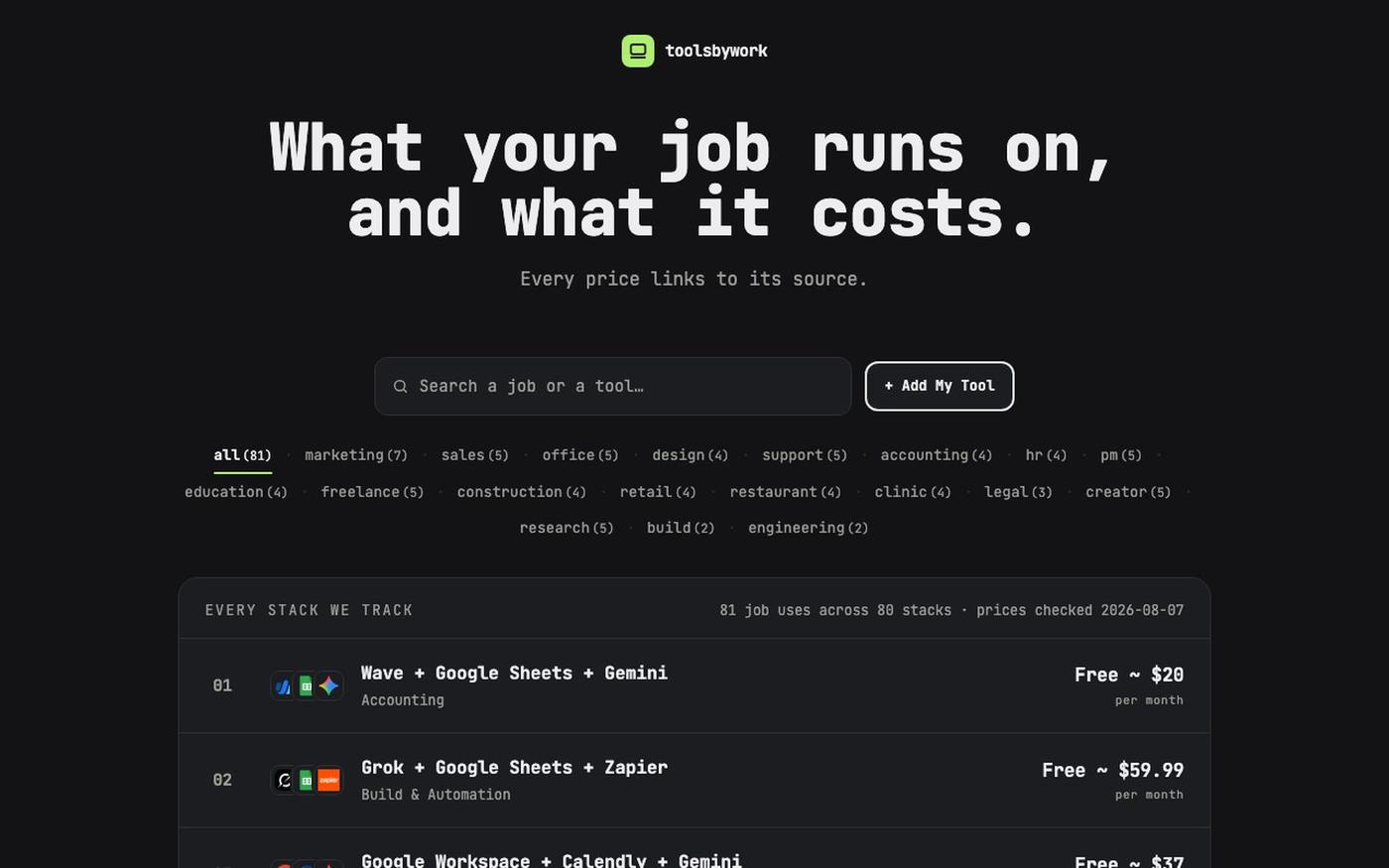Click the Free ~ $37 price
1389x868 pixels.
coord(1129,861)
